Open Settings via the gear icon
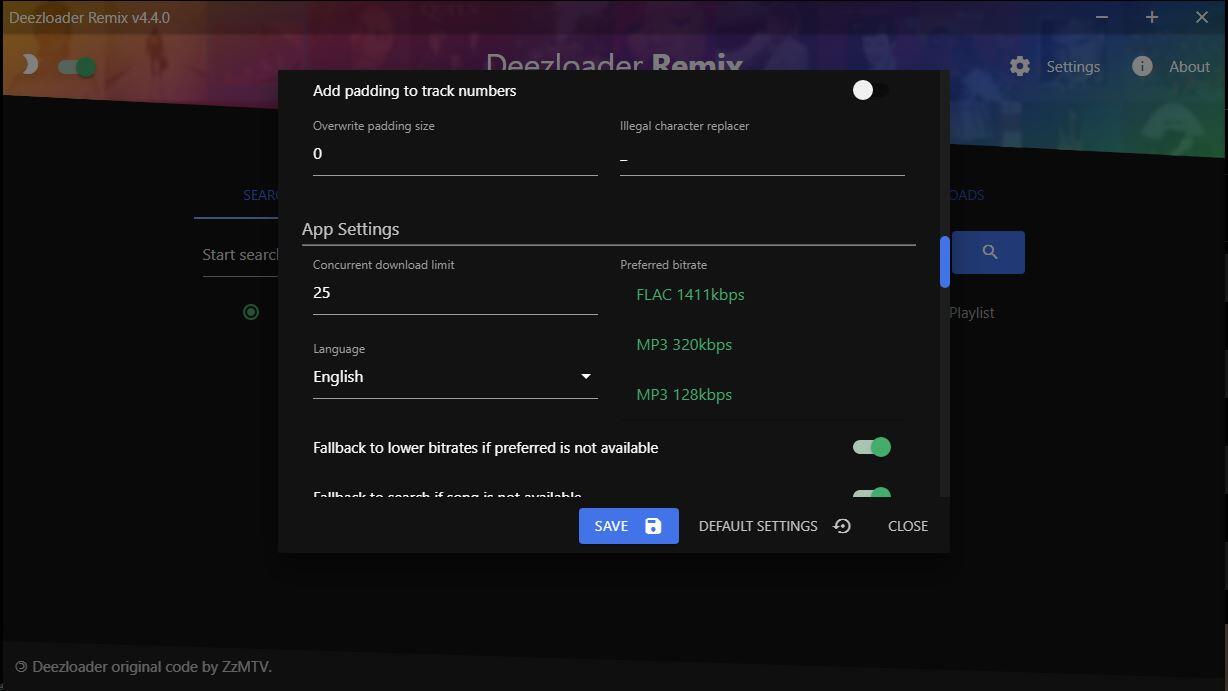 click(x=1019, y=65)
